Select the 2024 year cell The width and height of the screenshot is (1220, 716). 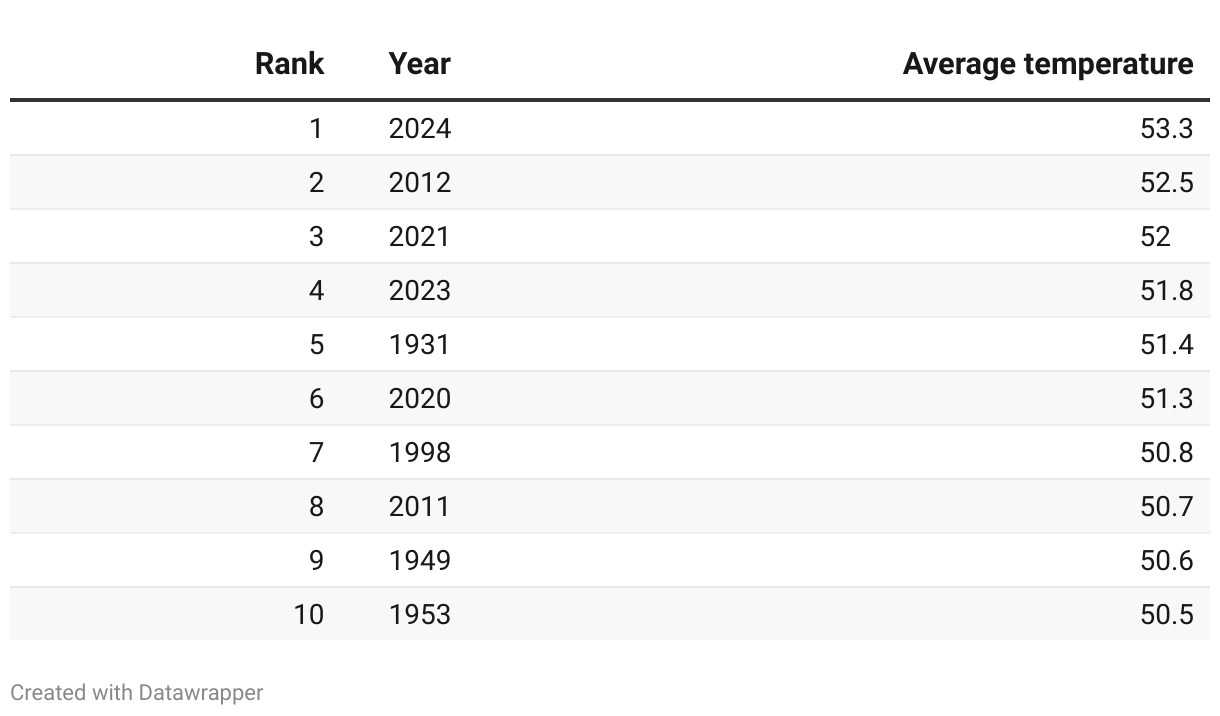coord(420,128)
